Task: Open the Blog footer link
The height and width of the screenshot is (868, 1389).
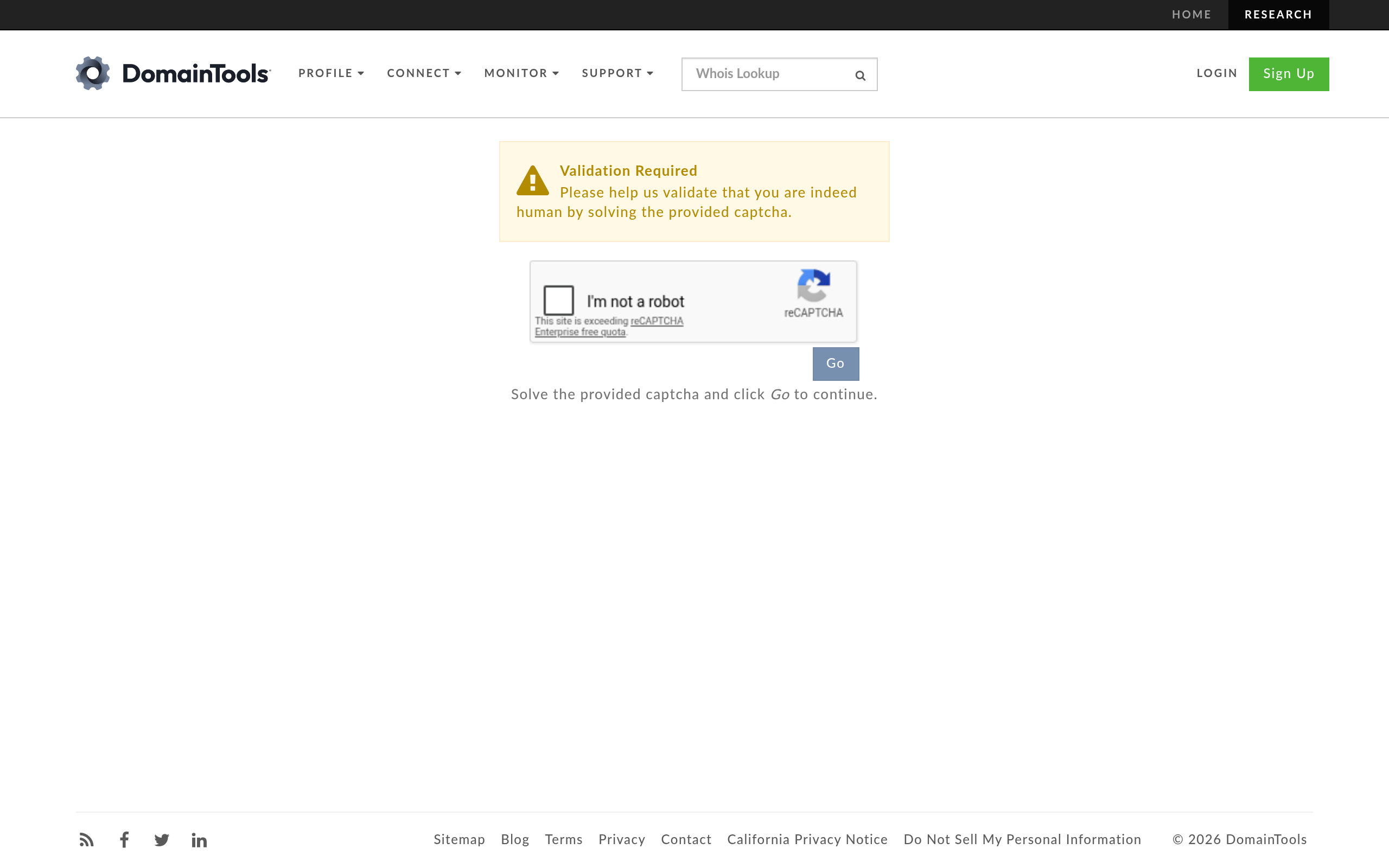Action: click(515, 840)
